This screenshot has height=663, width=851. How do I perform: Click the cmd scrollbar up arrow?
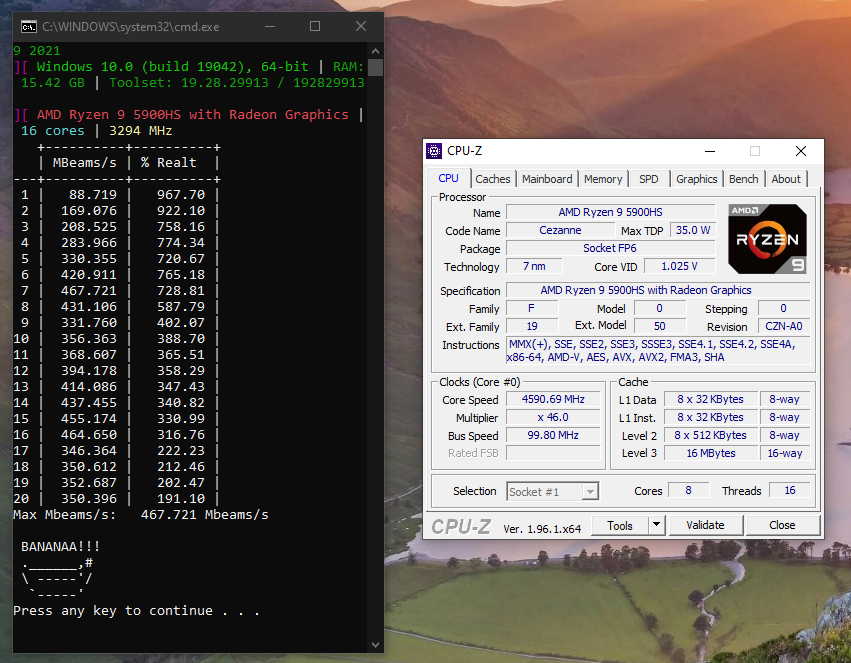(x=375, y=51)
